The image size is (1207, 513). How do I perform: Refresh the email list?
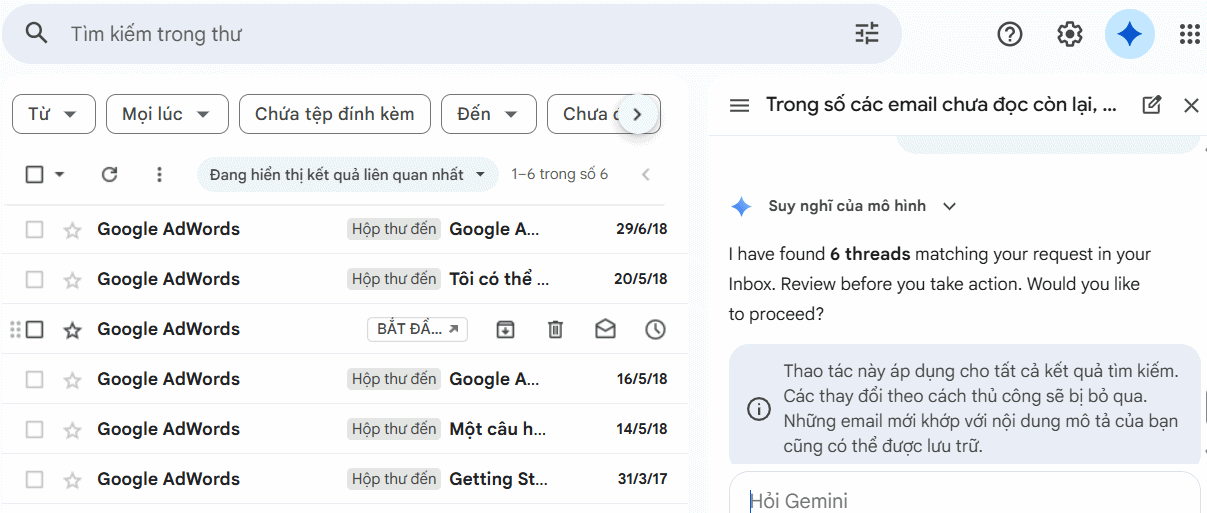110,174
